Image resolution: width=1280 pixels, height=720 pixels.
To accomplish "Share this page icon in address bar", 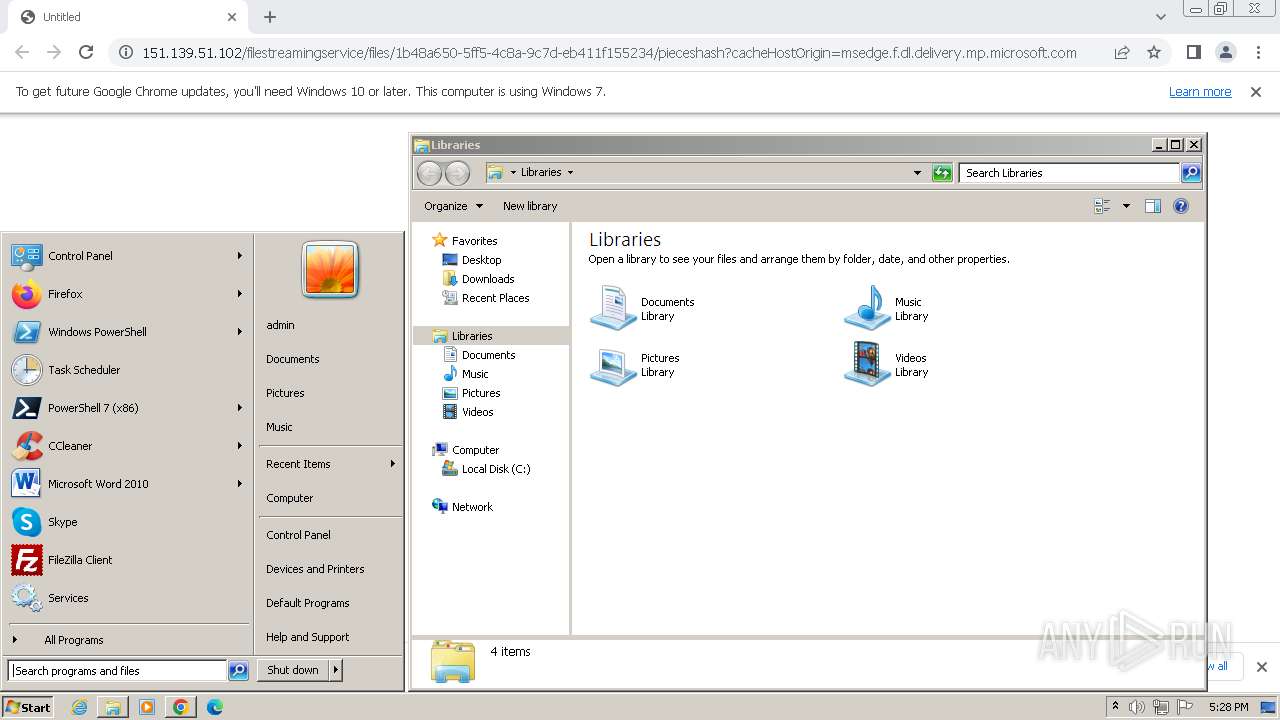I will tap(1122, 52).
